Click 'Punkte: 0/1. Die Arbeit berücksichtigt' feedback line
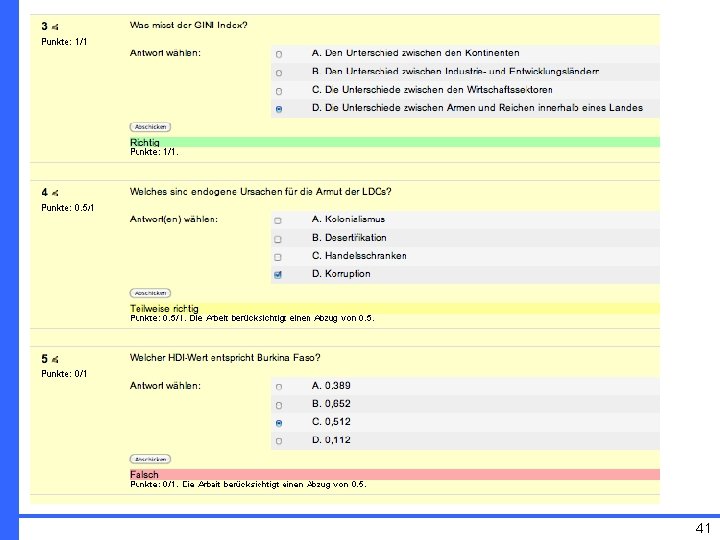The height and width of the screenshot is (540, 720). (248, 484)
